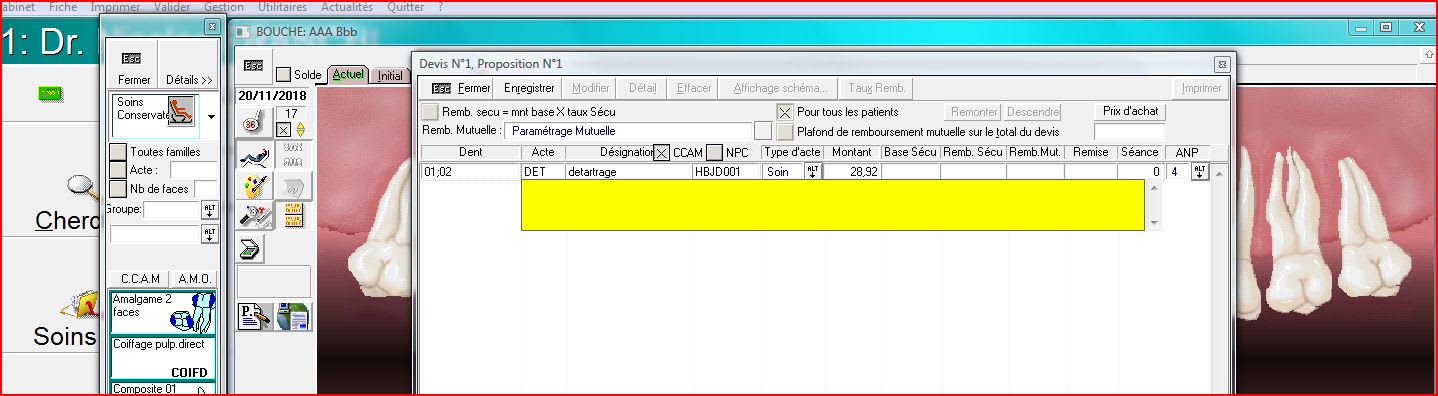Viewport: 1438px width, 396px height.
Task: Open the ANP dropdown next to 4
Action: tap(1199, 172)
